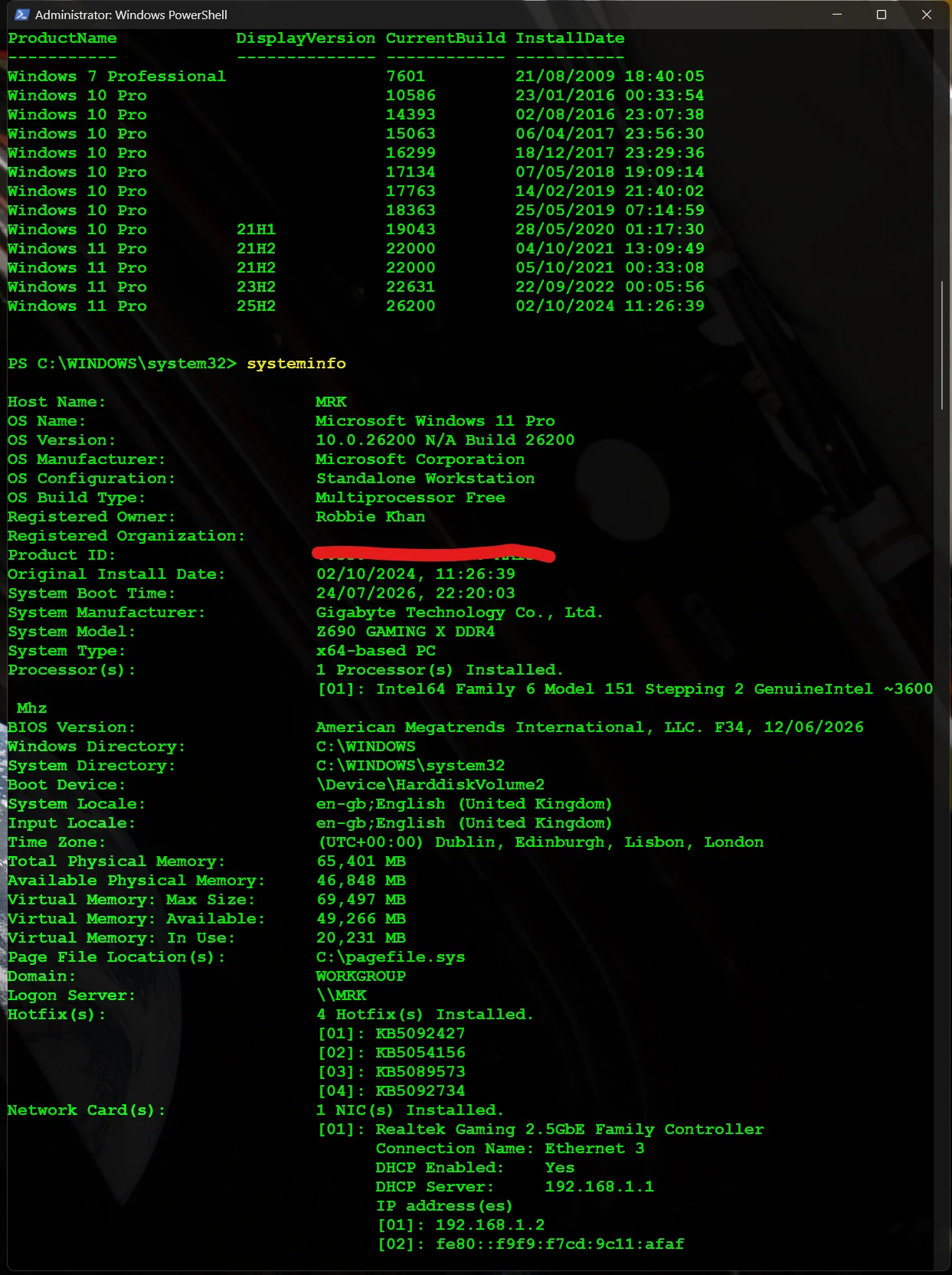Screen dimensions: 952x1275
Task: Click the 'CurrentBuild' column header
Action: (446, 38)
